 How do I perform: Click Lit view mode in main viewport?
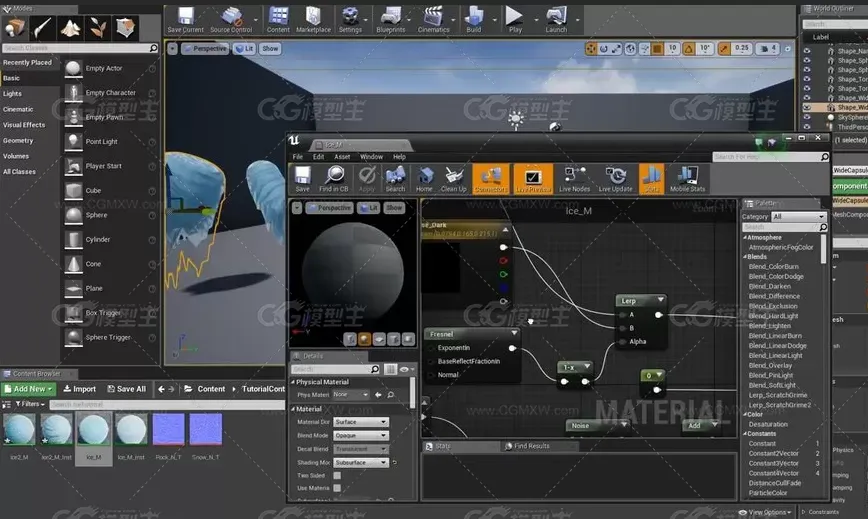coord(244,49)
